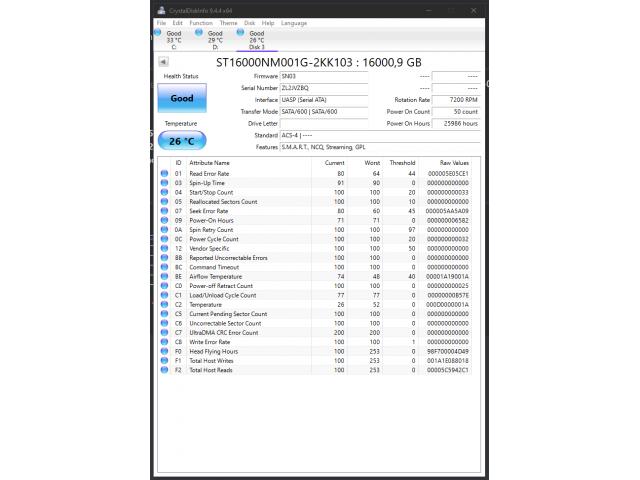
Task: Click the Power On Hours value field
Action: point(456,123)
